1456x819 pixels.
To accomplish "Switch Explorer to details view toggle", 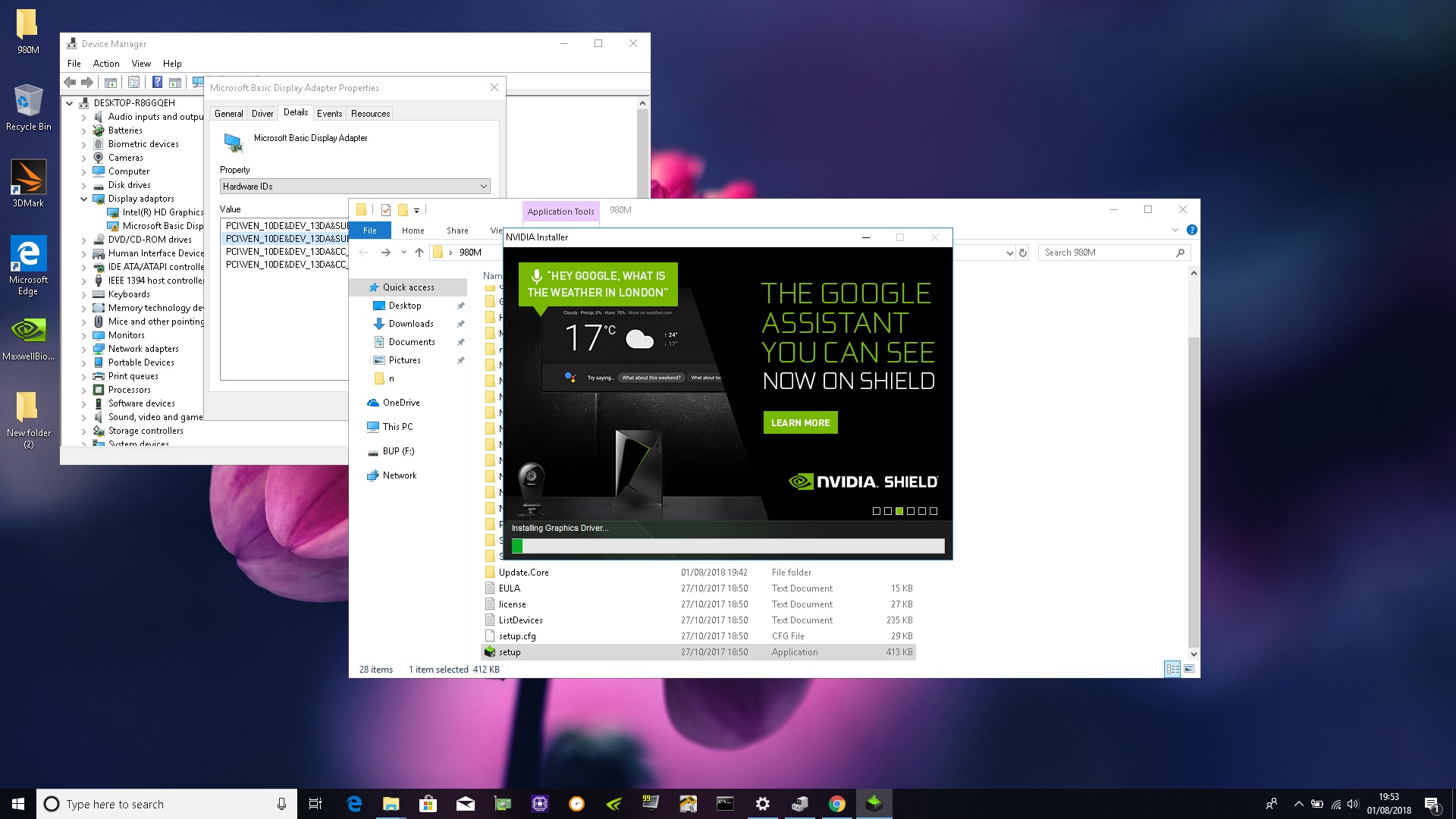I will pyautogui.click(x=1172, y=669).
